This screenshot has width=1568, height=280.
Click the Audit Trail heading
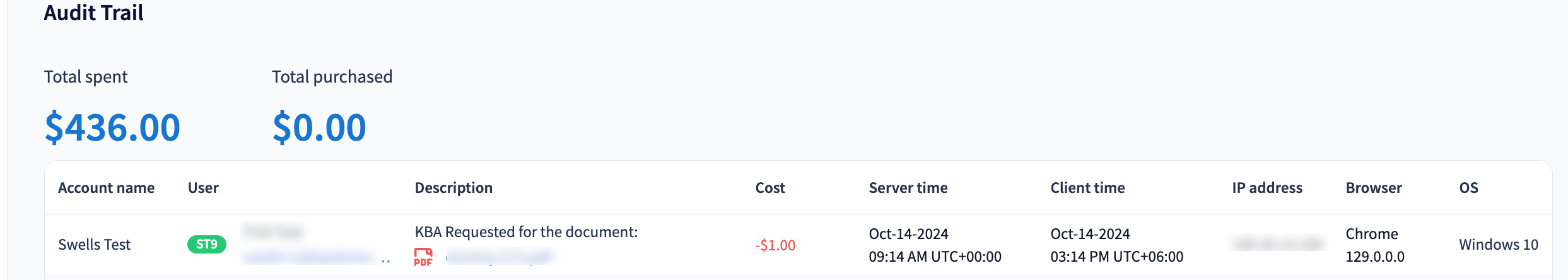tap(94, 13)
